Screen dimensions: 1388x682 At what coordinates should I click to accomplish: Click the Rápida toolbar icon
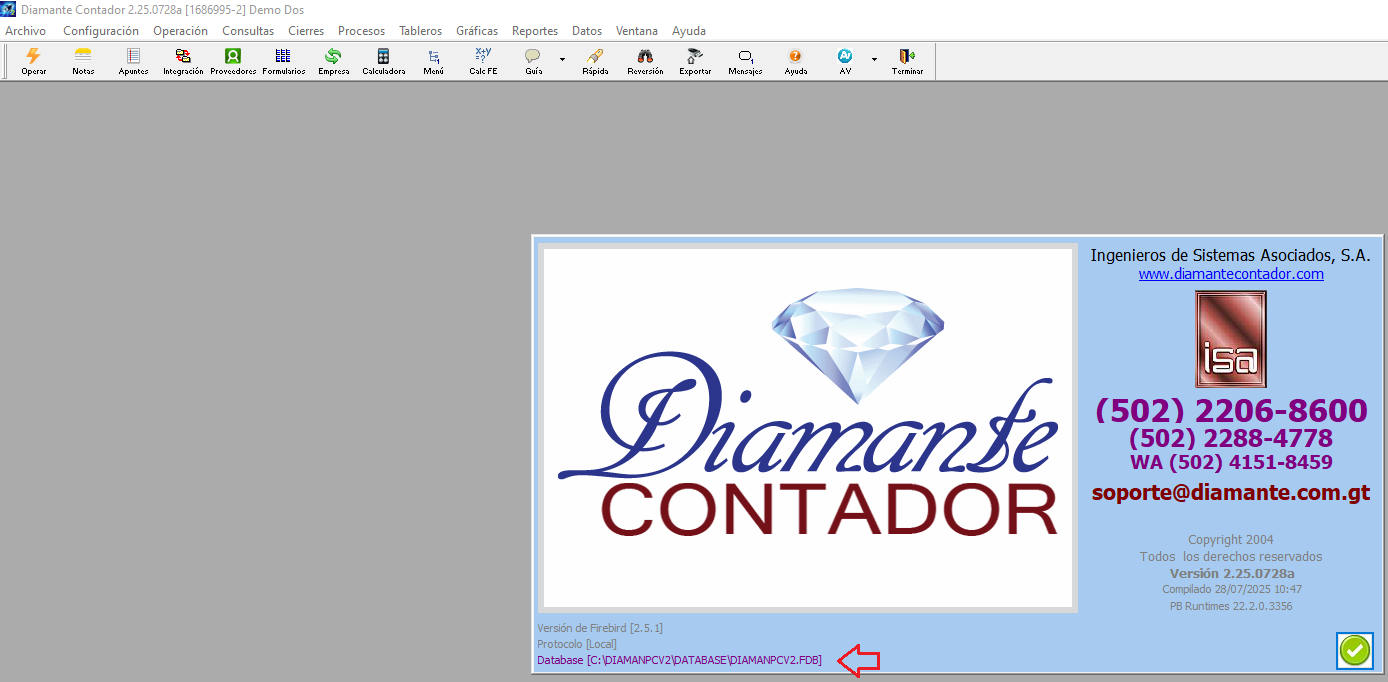click(x=595, y=61)
